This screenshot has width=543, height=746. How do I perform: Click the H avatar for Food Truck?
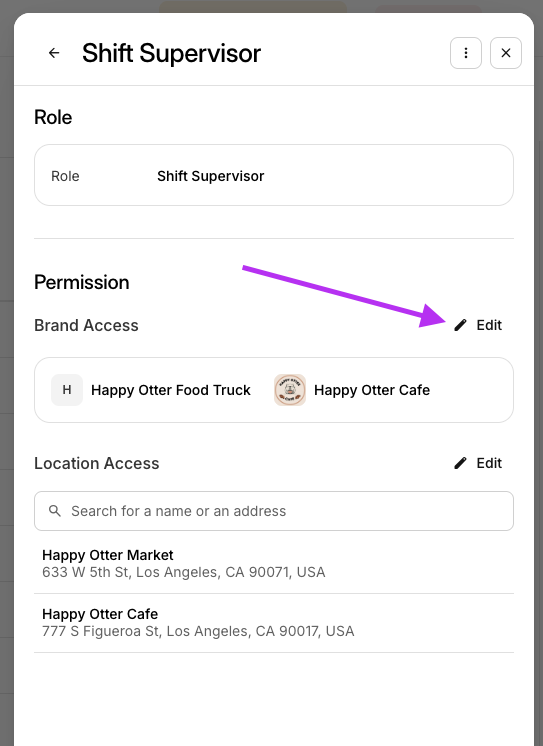click(x=67, y=390)
